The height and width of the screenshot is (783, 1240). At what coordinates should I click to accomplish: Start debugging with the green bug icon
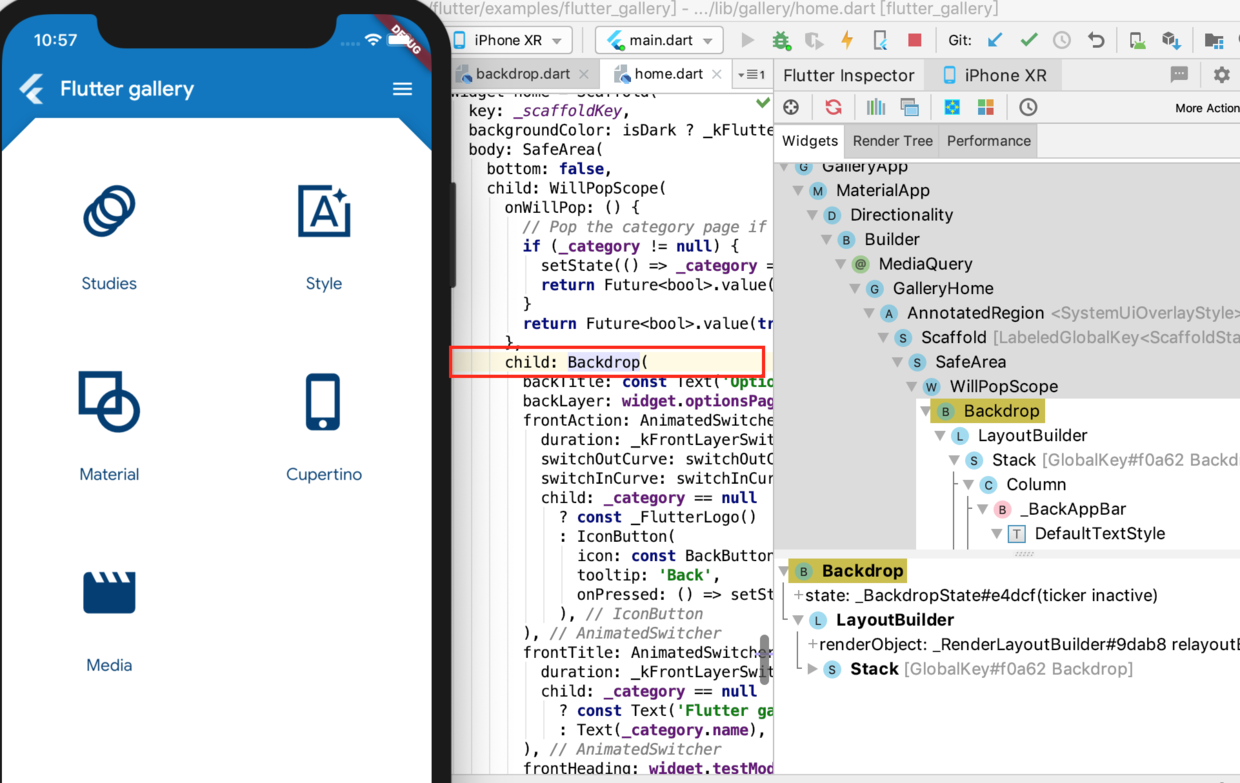pyautogui.click(x=781, y=40)
